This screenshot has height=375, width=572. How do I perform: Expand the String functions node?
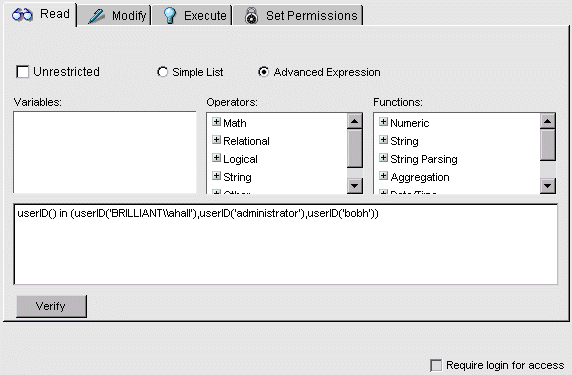coord(383,140)
